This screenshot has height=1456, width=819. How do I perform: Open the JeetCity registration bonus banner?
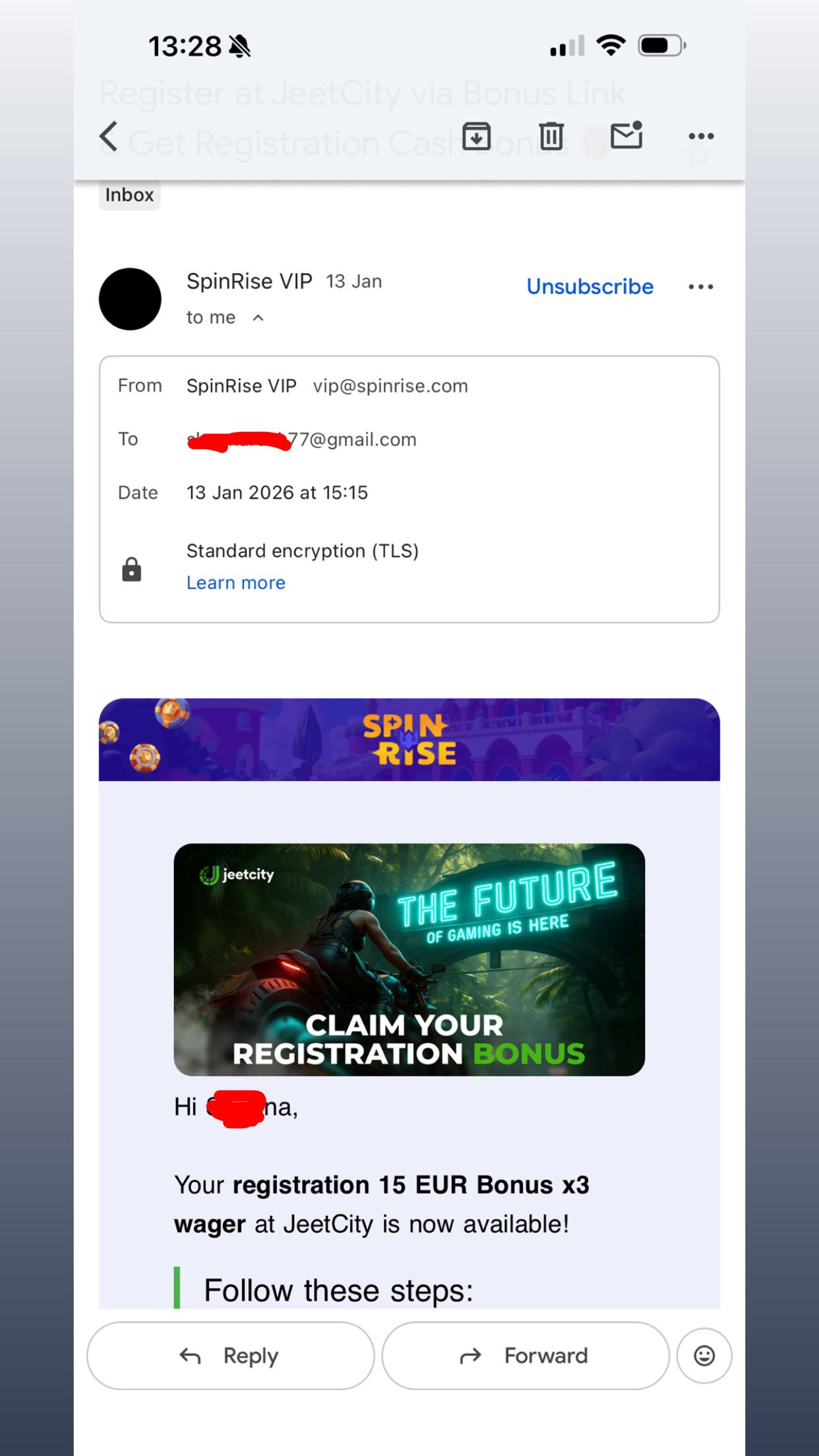409,959
